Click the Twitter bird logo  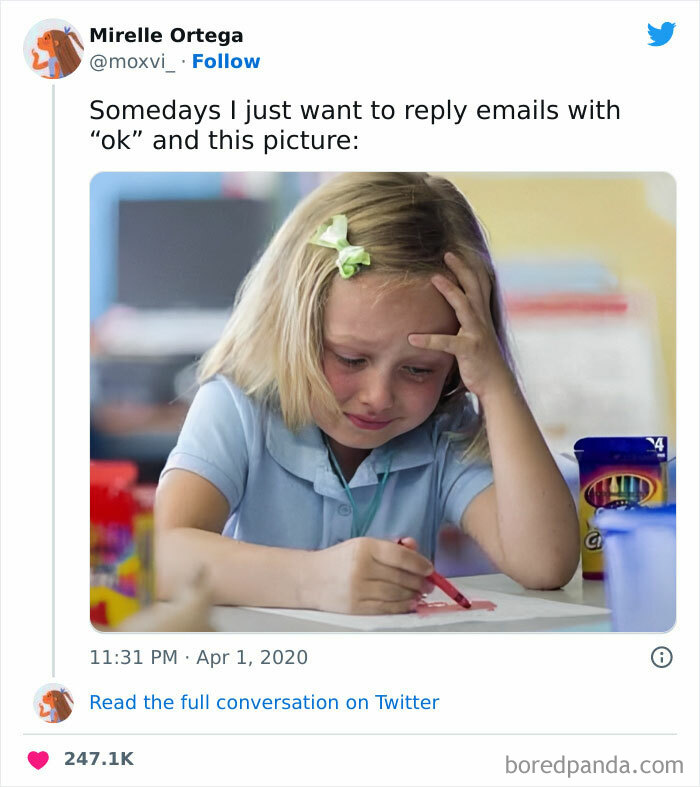pyautogui.click(x=661, y=34)
